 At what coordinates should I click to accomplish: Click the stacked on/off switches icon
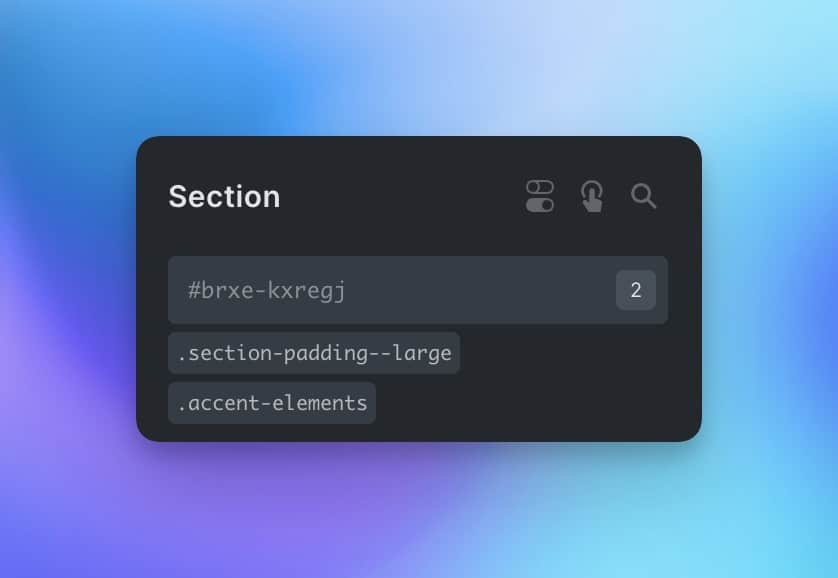click(540, 196)
